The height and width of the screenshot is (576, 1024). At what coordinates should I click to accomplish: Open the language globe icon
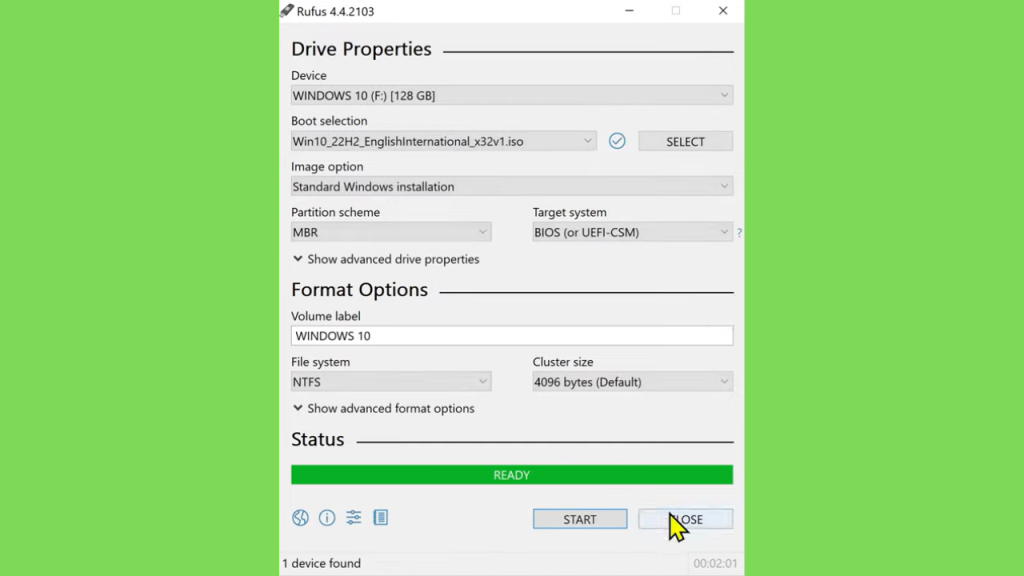click(x=300, y=518)
